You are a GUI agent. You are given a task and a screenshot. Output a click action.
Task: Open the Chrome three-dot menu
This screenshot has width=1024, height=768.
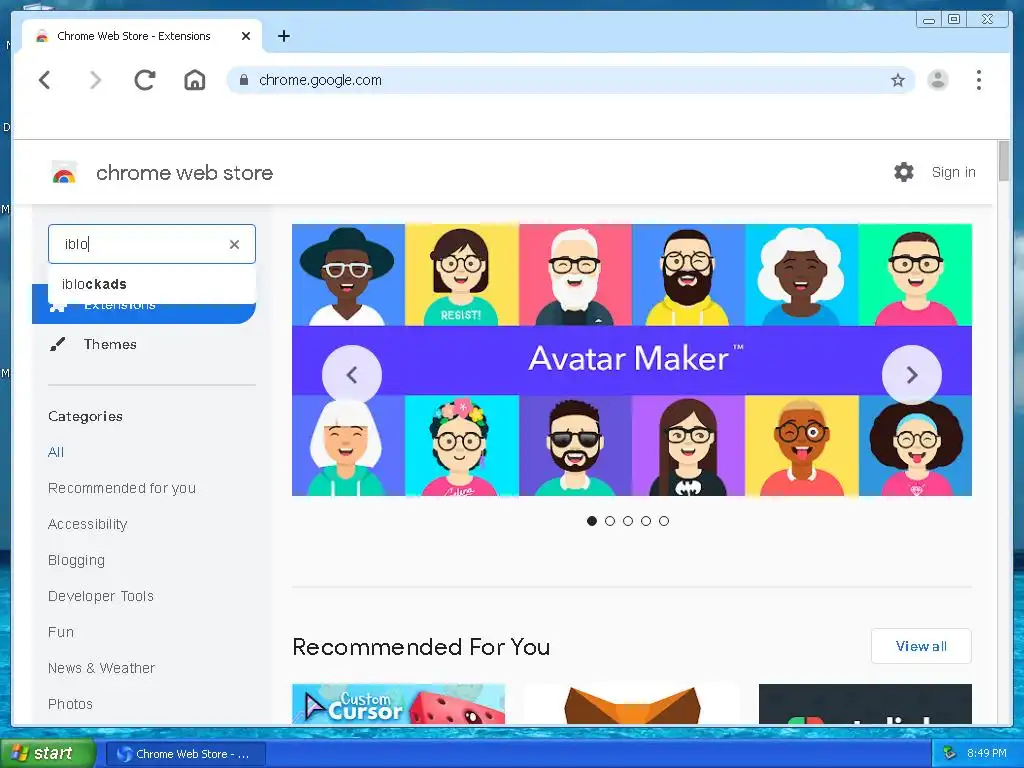(x=978, y=80)
